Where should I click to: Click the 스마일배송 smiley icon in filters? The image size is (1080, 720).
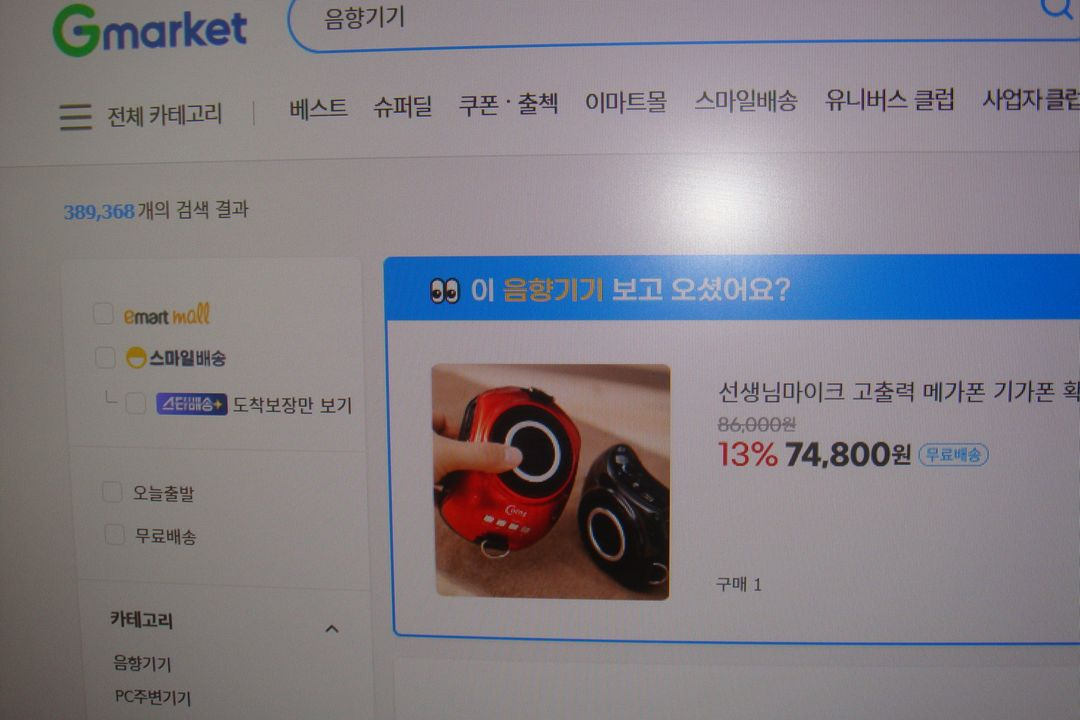pyautogui.click(x=136, y=358)
